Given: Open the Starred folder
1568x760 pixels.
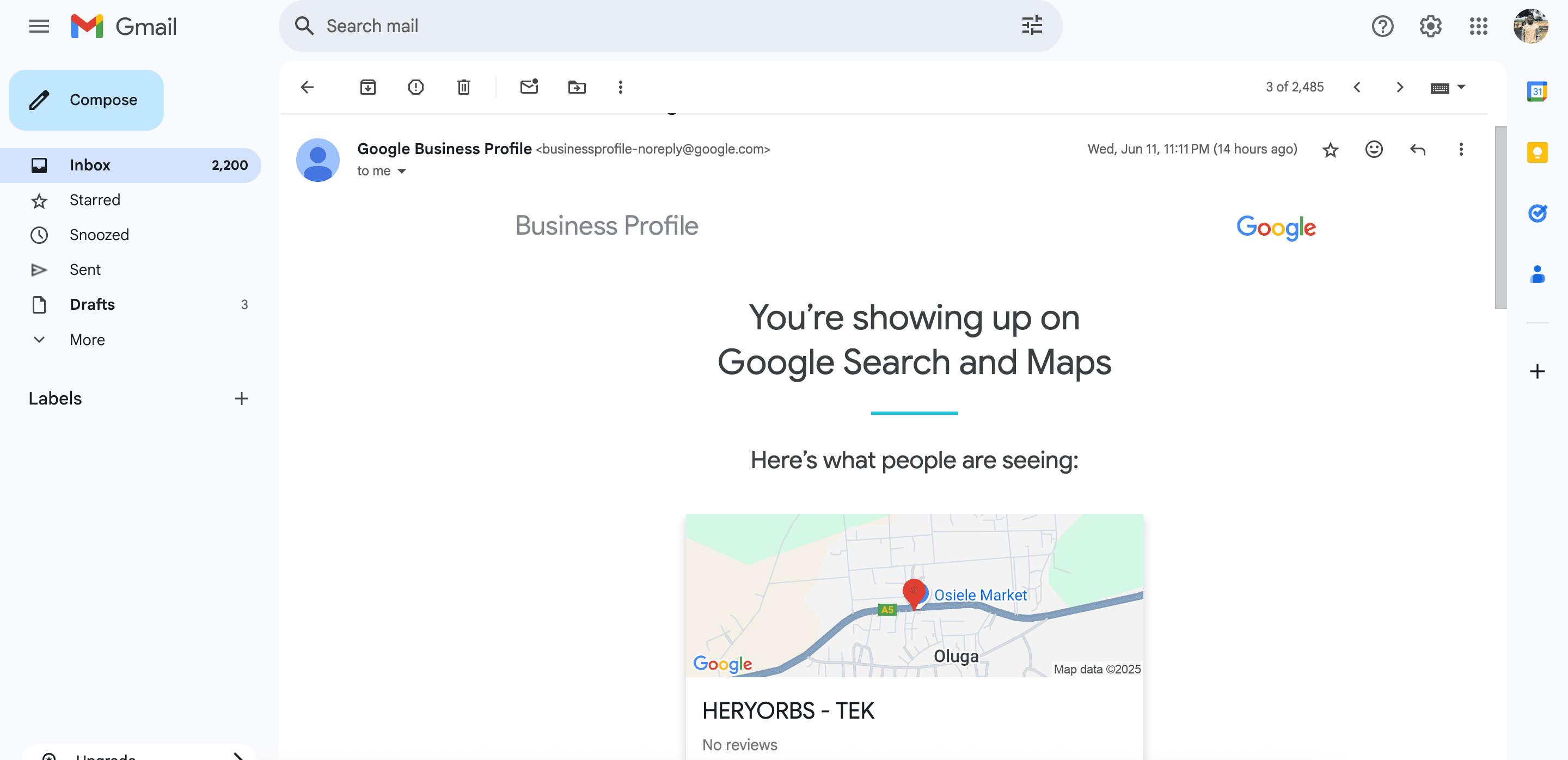Looking at the screenshot, I should [x=130, y=200].
